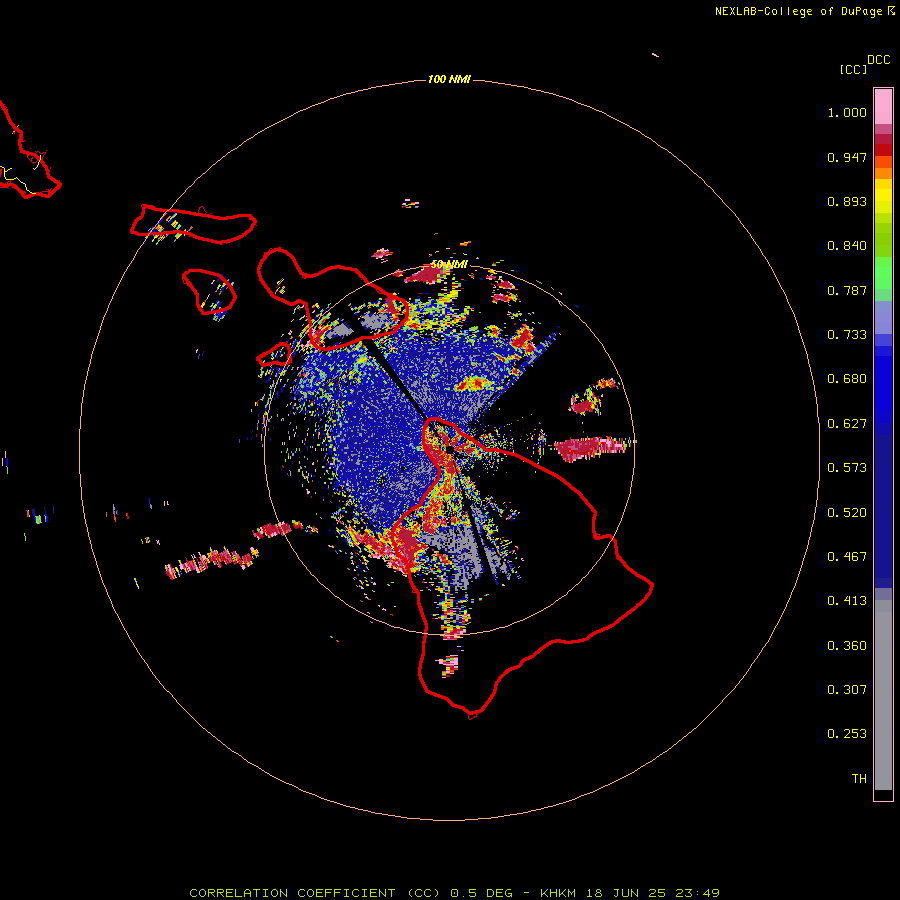Screen dimensions: 900x900
Task: Click the [CC] legend label
Action: [x=853, y=69]
